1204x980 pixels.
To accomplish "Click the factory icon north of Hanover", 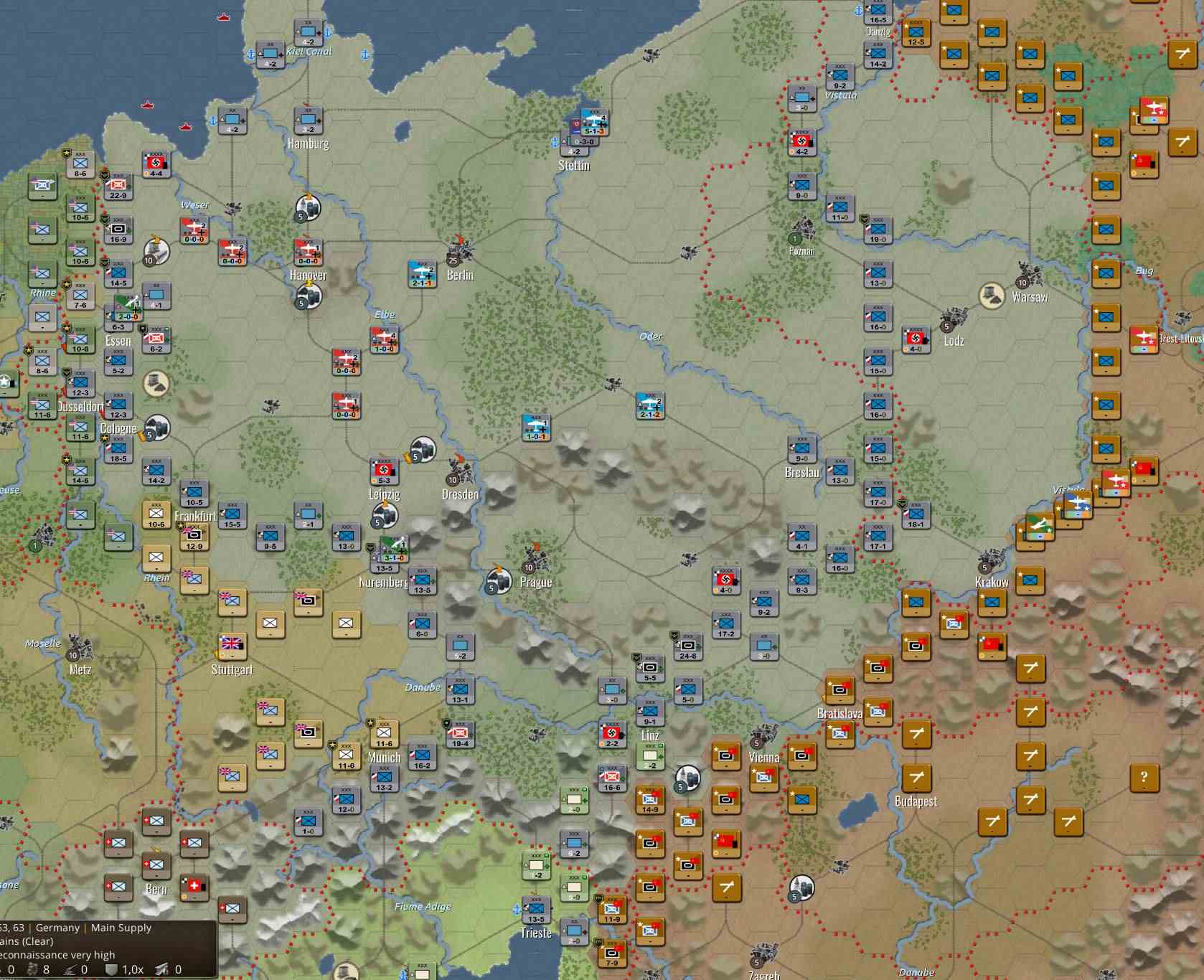I will 308,208.
